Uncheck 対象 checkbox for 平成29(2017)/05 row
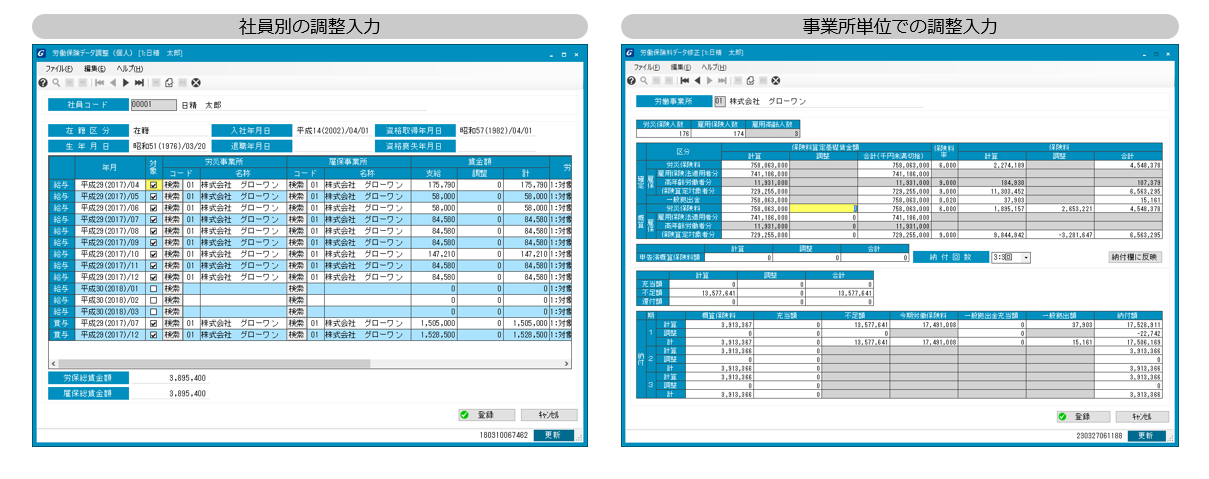1209x479 pixels. pyautogui.click(x=153, y=196)
